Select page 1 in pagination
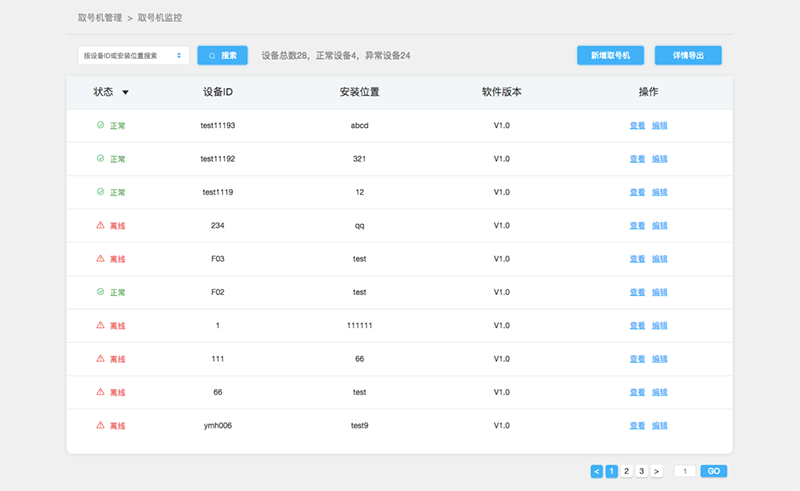800x491 pixels. coord(612,471)
